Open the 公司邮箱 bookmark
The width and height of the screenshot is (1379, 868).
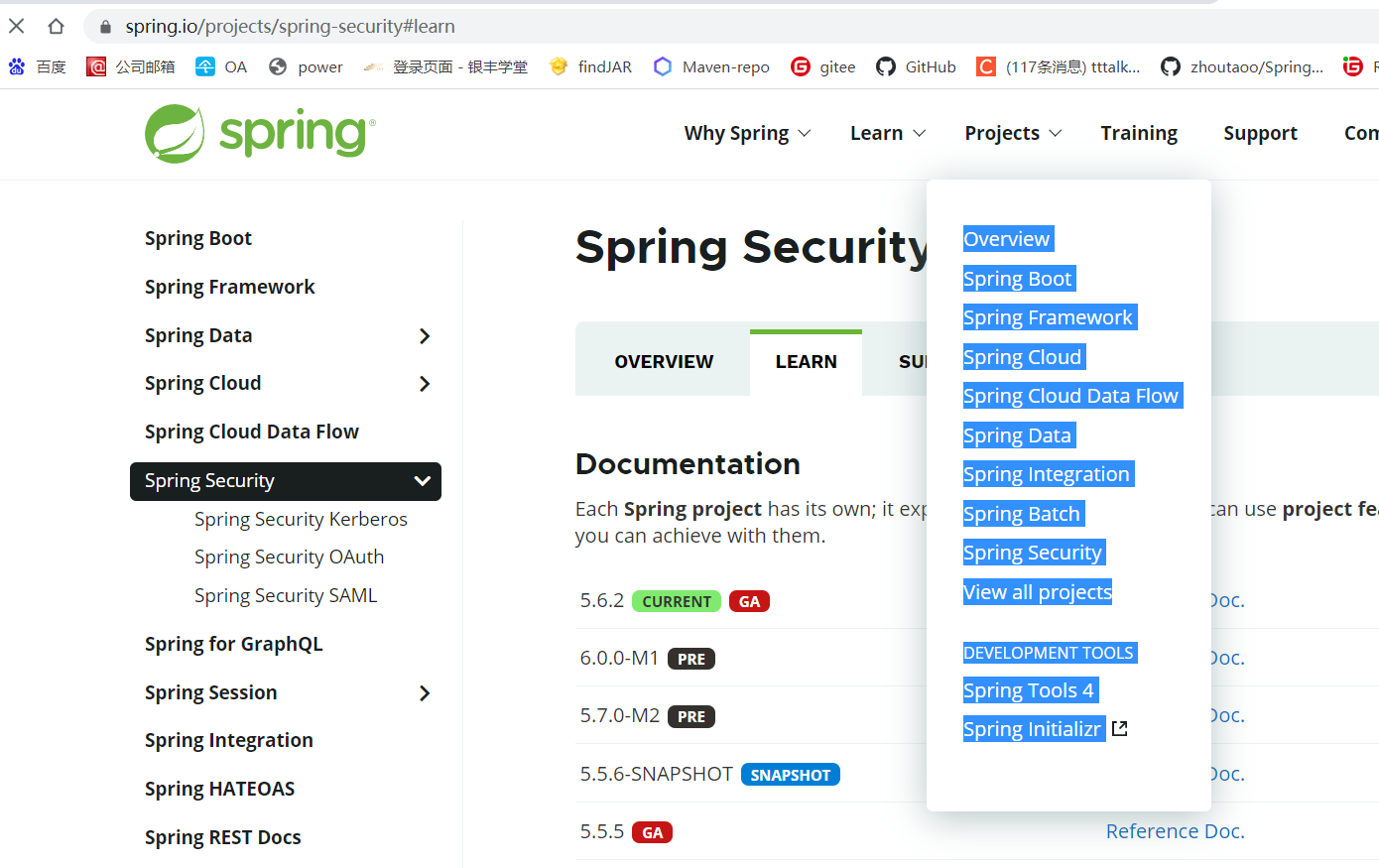point(131,66)
